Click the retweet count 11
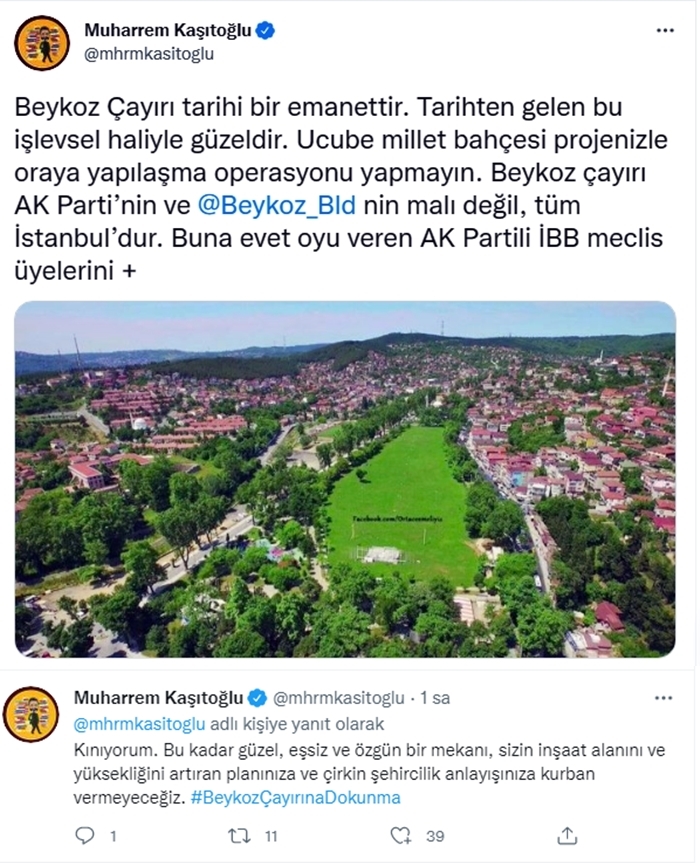The height and width of the screenshot is (863, 700). coord(270,837)
